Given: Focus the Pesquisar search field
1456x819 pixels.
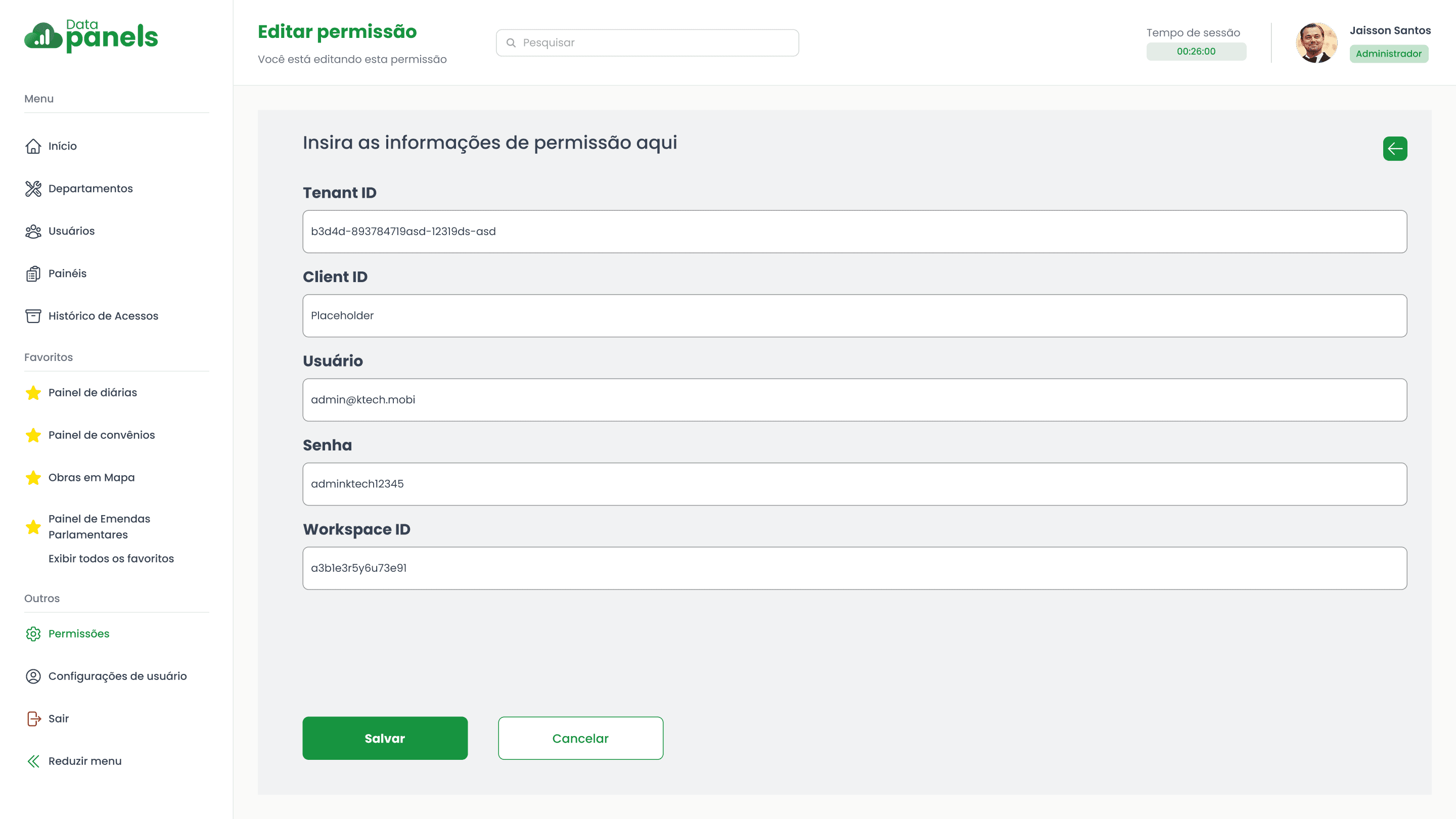Looking at the screenshot, I should 647,43.
